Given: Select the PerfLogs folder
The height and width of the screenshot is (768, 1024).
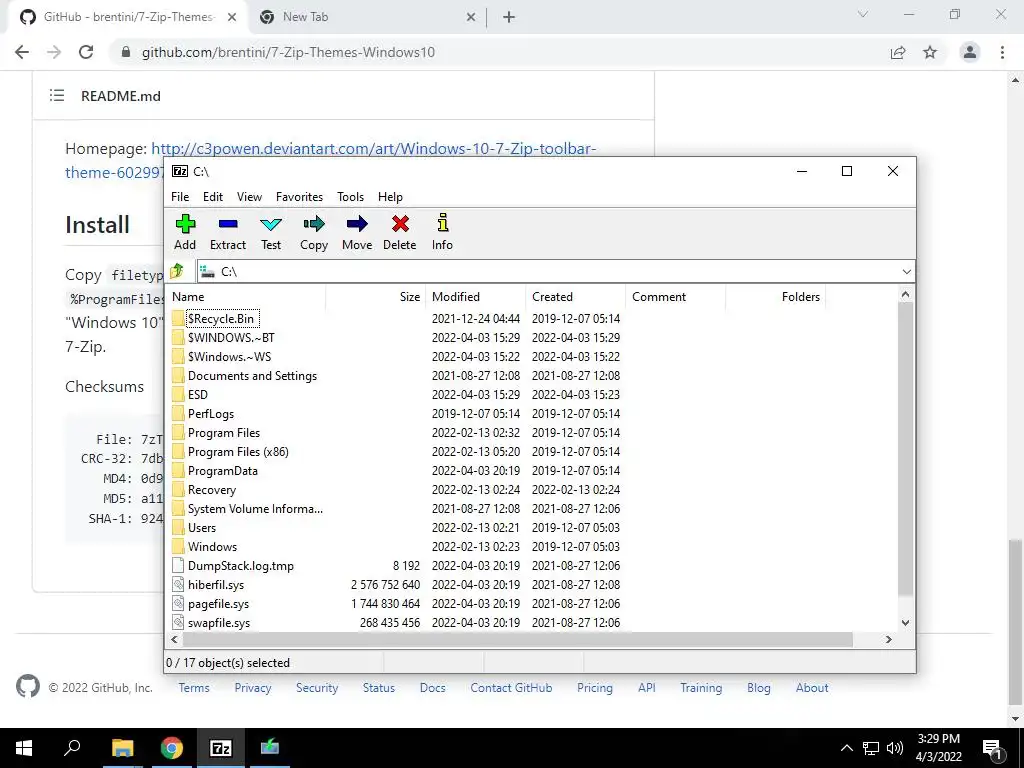Looking at the screenshot, I should 210,414.
